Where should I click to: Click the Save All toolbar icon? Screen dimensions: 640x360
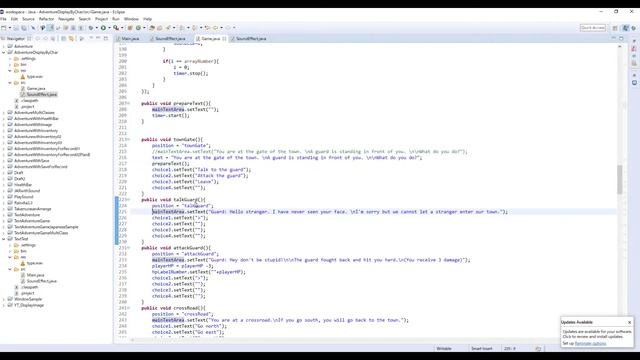pyautogui.click(x=24, y=28)
